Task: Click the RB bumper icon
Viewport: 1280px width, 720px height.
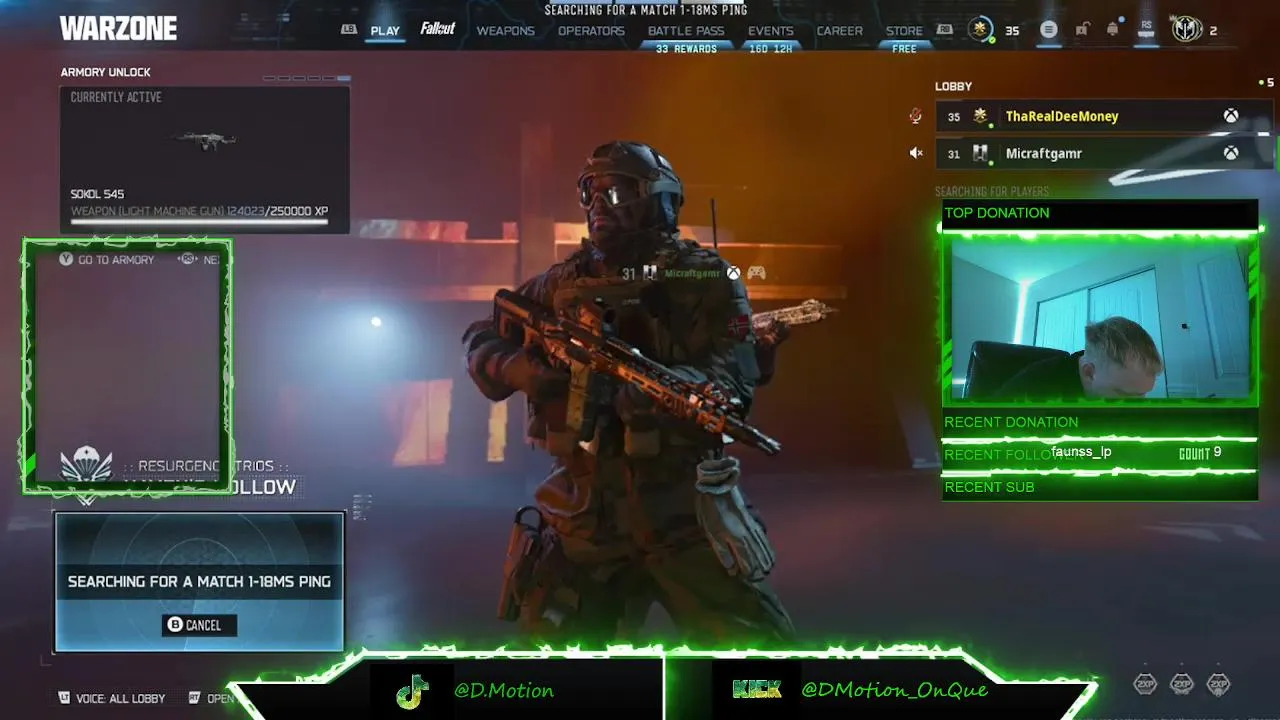Action: point(945,30)
